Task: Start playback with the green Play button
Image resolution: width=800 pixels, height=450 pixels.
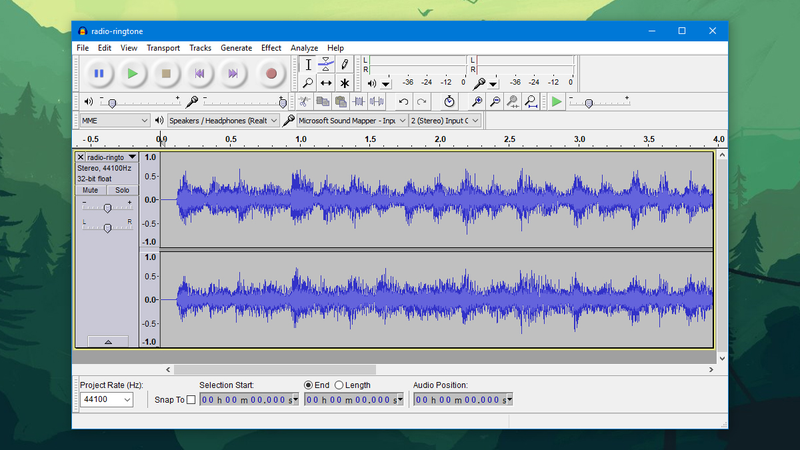Action: 132,73
